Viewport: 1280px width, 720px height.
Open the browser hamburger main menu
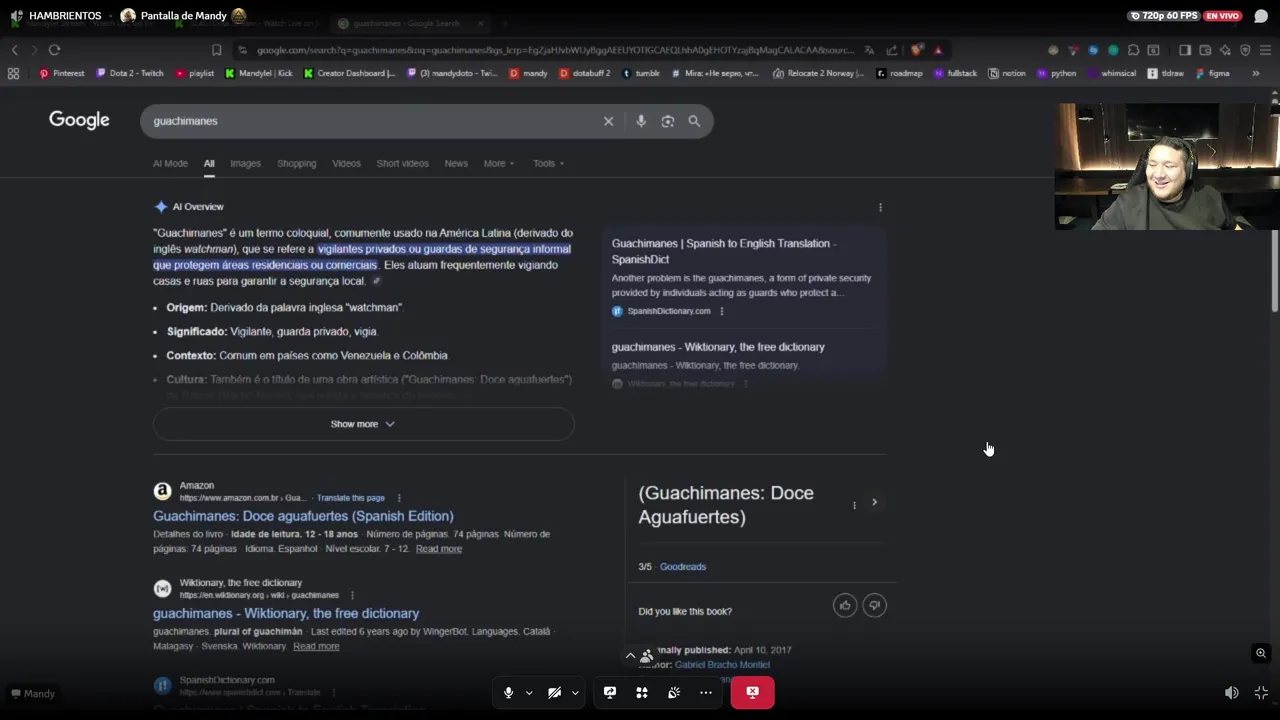[1265, 50]
